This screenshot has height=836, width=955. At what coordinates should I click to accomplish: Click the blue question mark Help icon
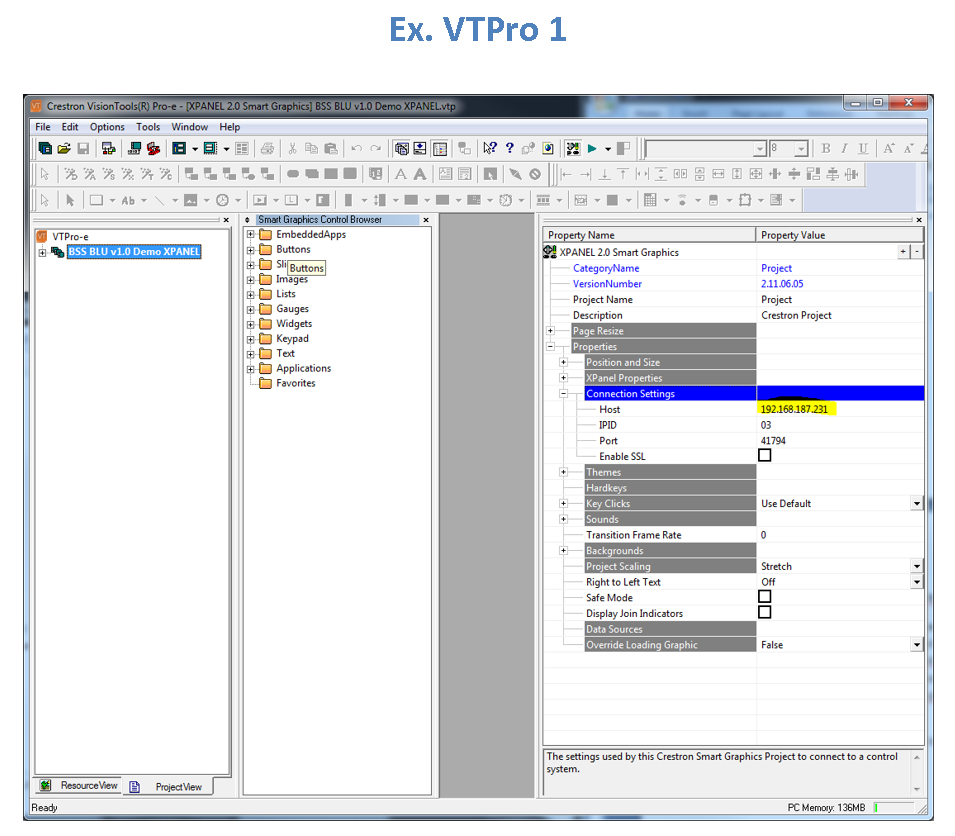[x=509, y=149]
